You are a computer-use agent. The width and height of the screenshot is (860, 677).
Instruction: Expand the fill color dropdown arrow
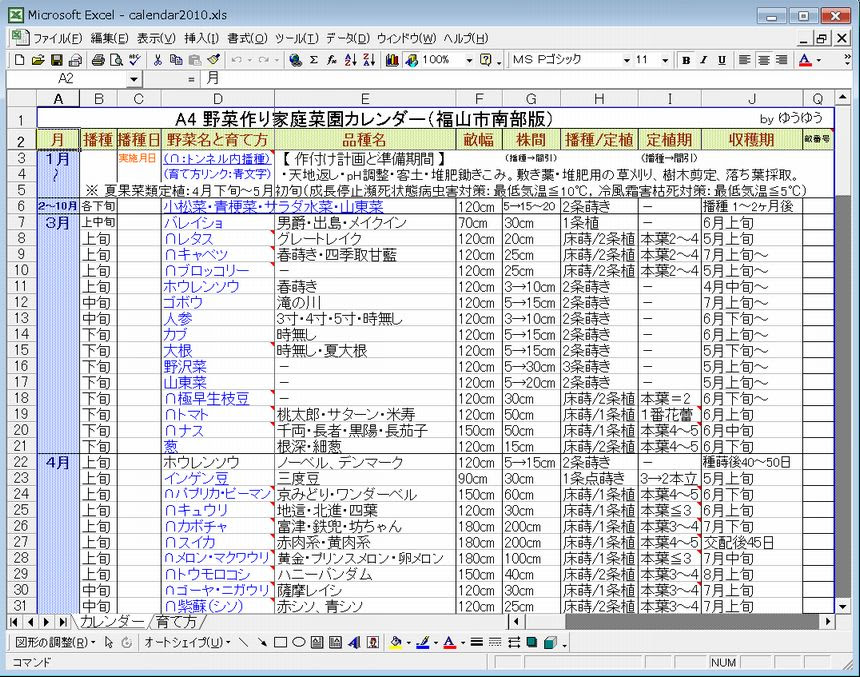409,642
